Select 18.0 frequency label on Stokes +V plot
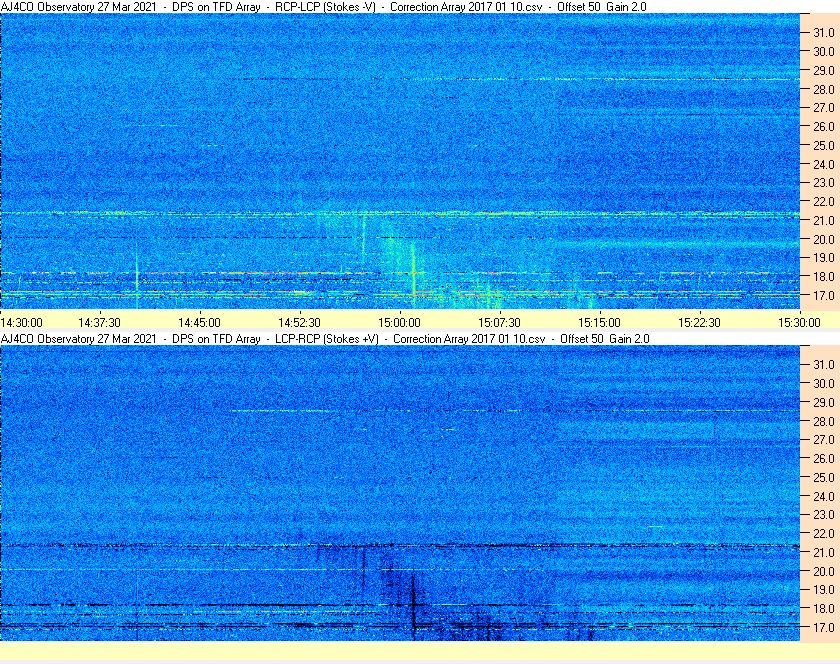 824,608
